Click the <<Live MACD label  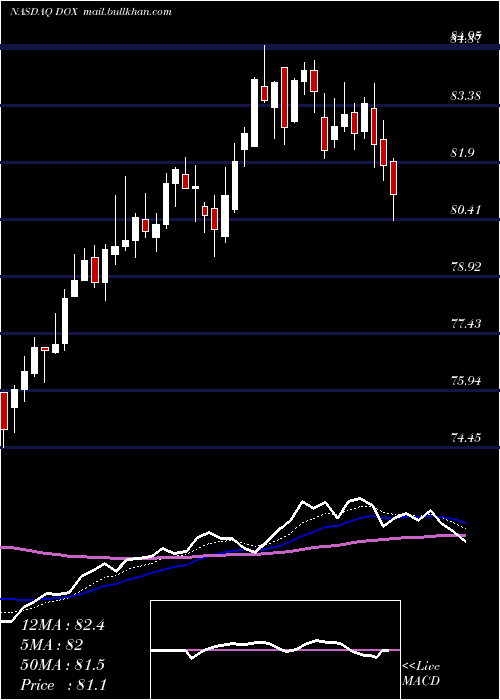pos(421,673)
